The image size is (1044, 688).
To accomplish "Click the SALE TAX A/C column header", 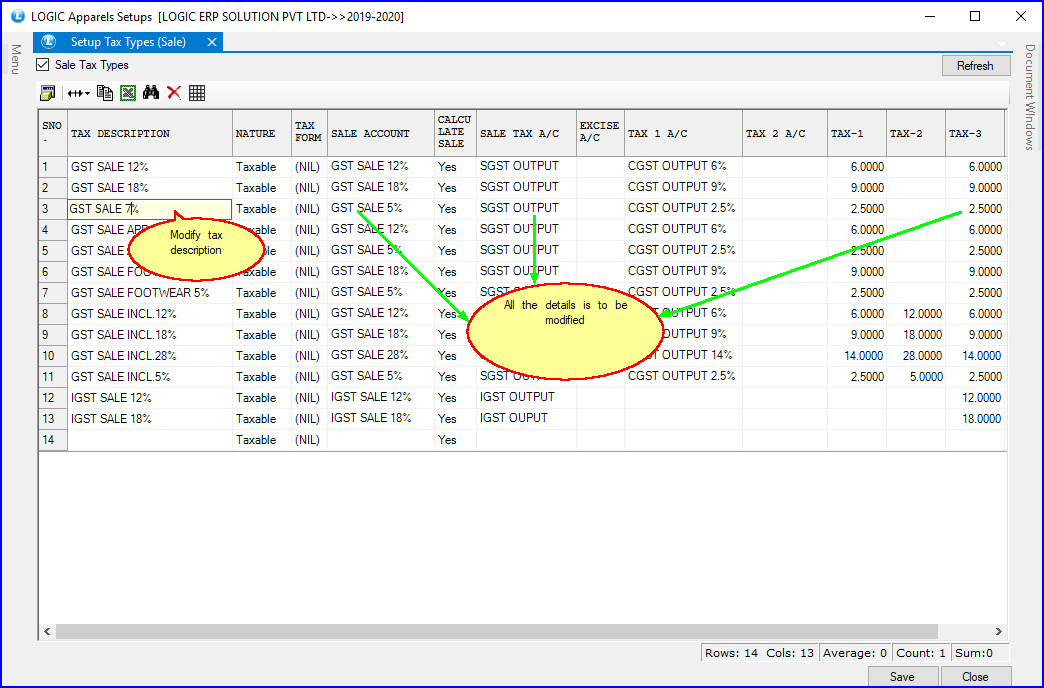I will (x=526, y=133).
